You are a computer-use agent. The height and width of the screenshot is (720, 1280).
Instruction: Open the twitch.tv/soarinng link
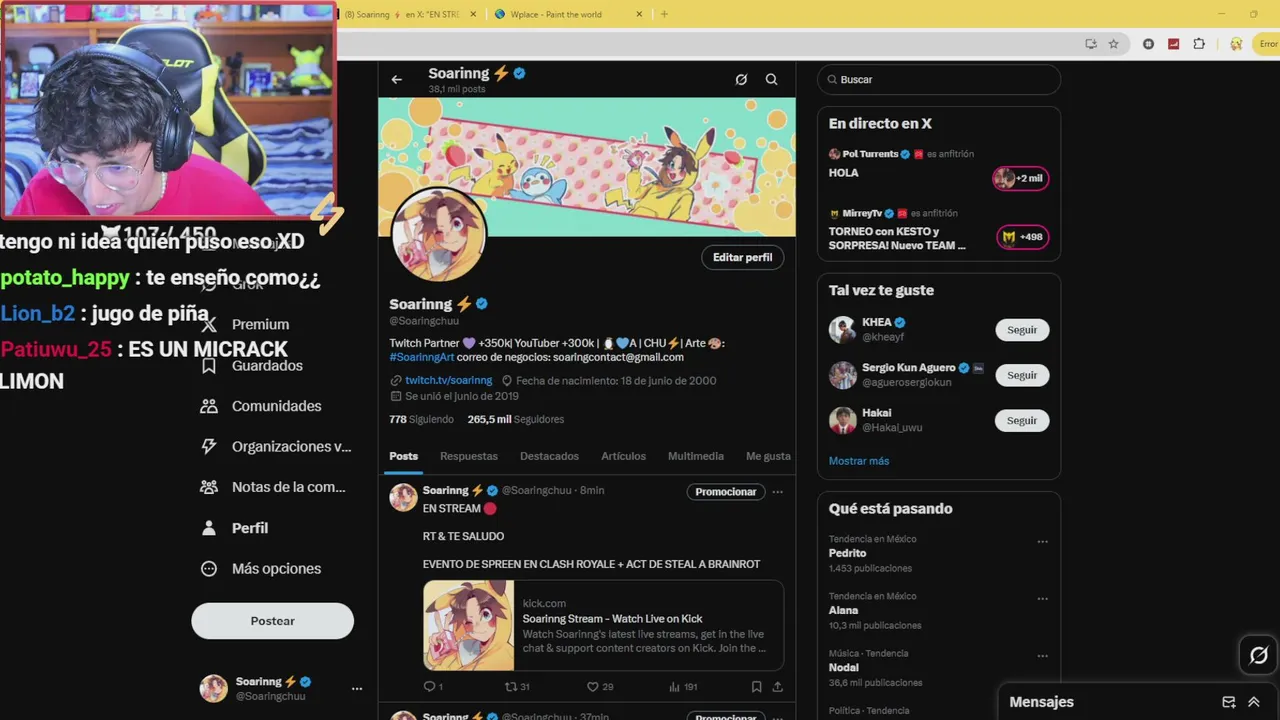pyautogui.click(x=448, y=380)
